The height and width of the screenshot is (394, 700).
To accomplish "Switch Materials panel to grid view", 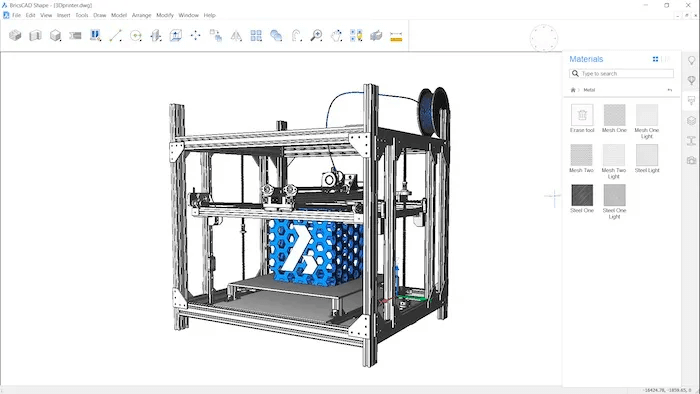I will (x=655, y=59).
